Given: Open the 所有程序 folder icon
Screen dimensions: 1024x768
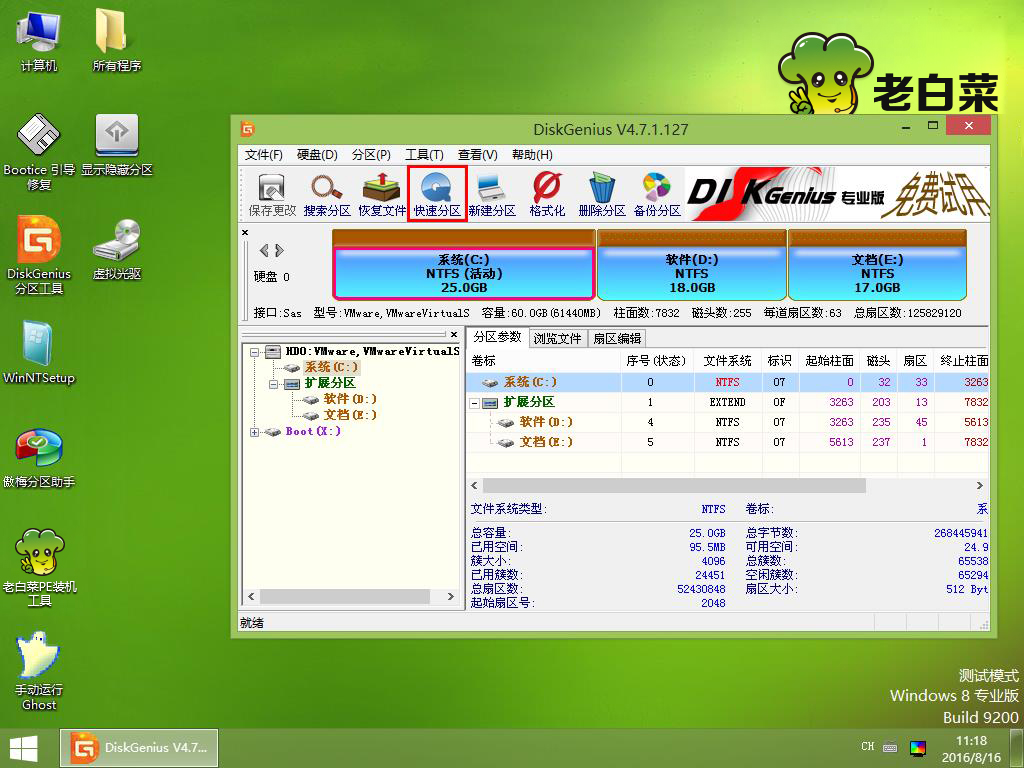Looking at the screenshot, I should pyautogui.click(x=116, y=41).
